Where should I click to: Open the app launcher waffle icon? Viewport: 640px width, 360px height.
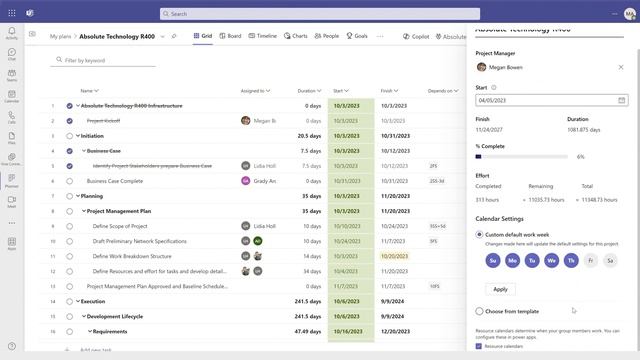coord(12,13)
